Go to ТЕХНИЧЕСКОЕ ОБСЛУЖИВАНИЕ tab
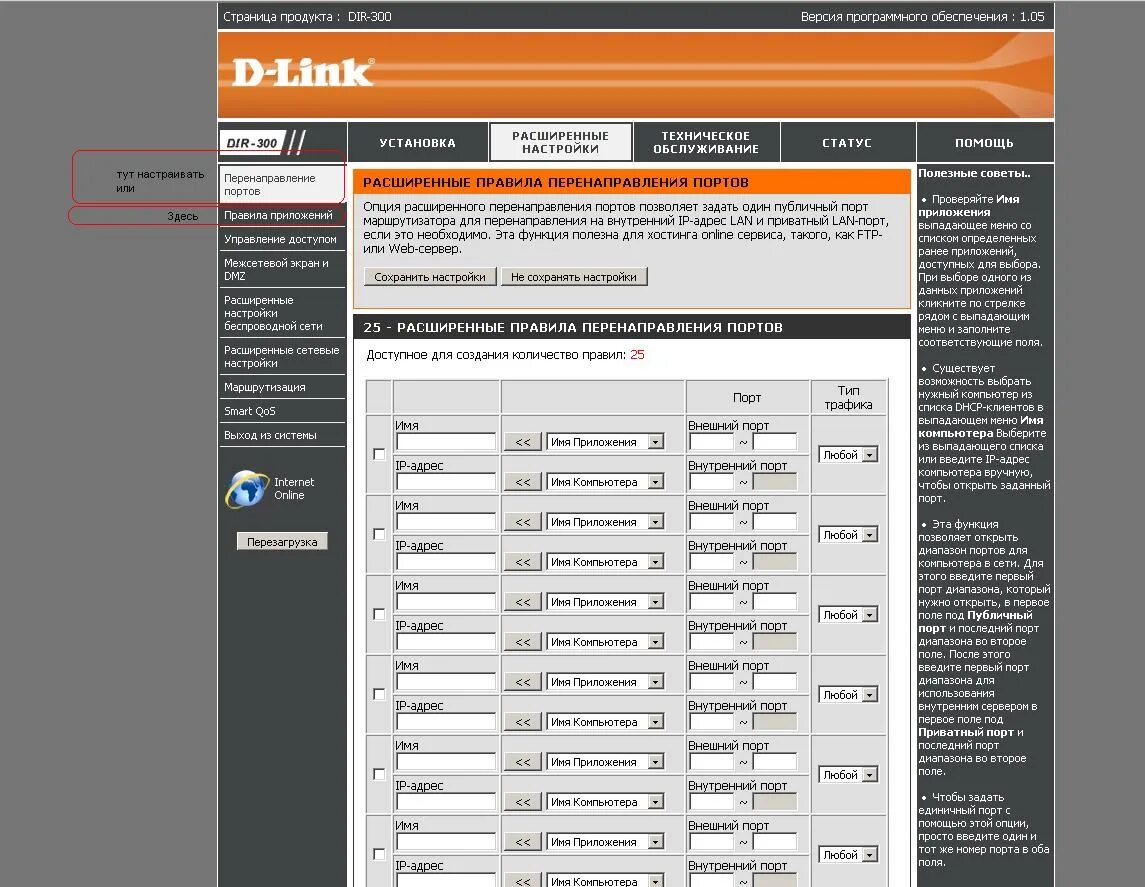The image size is (1145, 887). tap(706, 142)
